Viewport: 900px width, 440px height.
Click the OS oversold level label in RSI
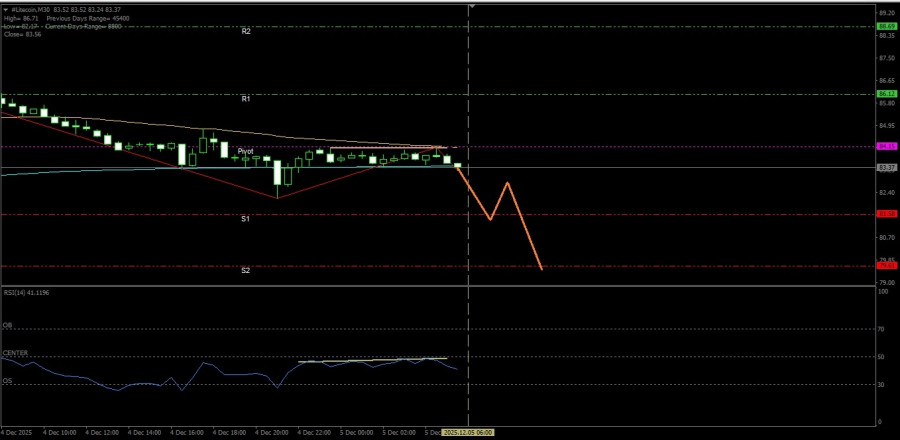pyautogui.click(x=7, y=380)
